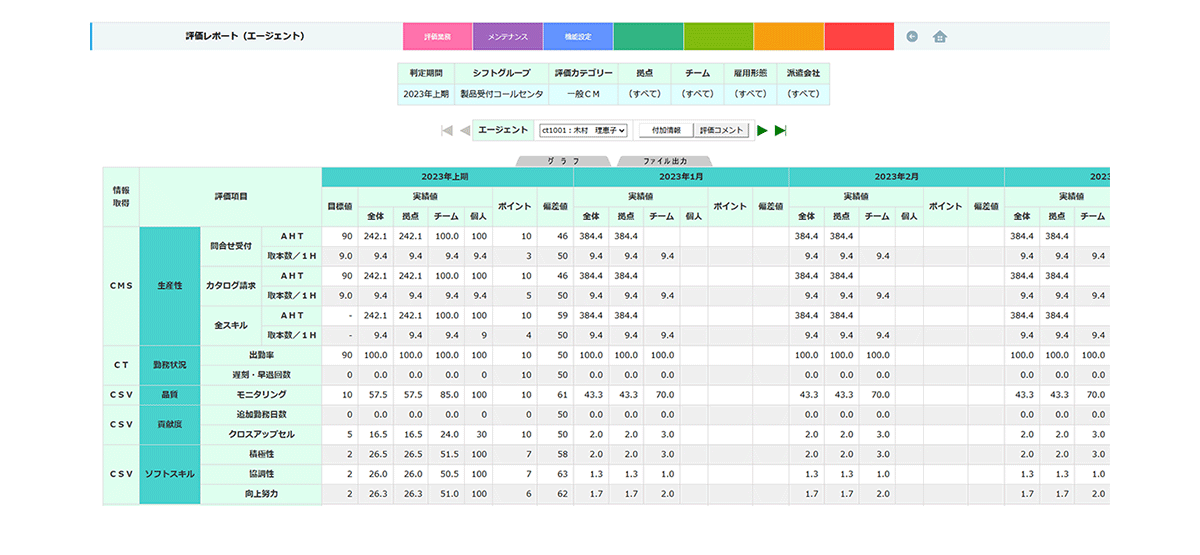Click the 品質 category cell

[171, 395]
